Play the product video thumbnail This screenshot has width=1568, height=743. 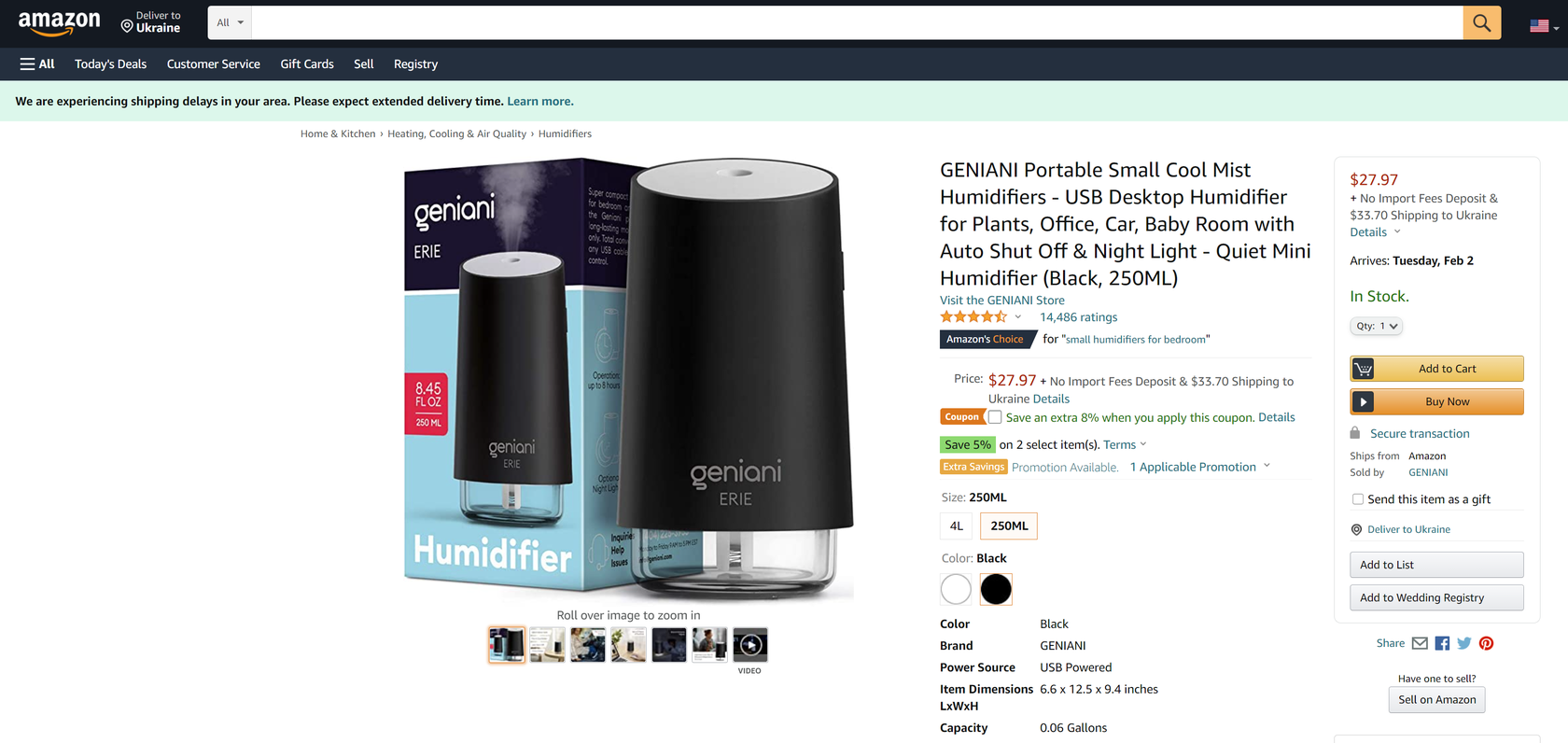pyautogui.click(x=749, y=645)
